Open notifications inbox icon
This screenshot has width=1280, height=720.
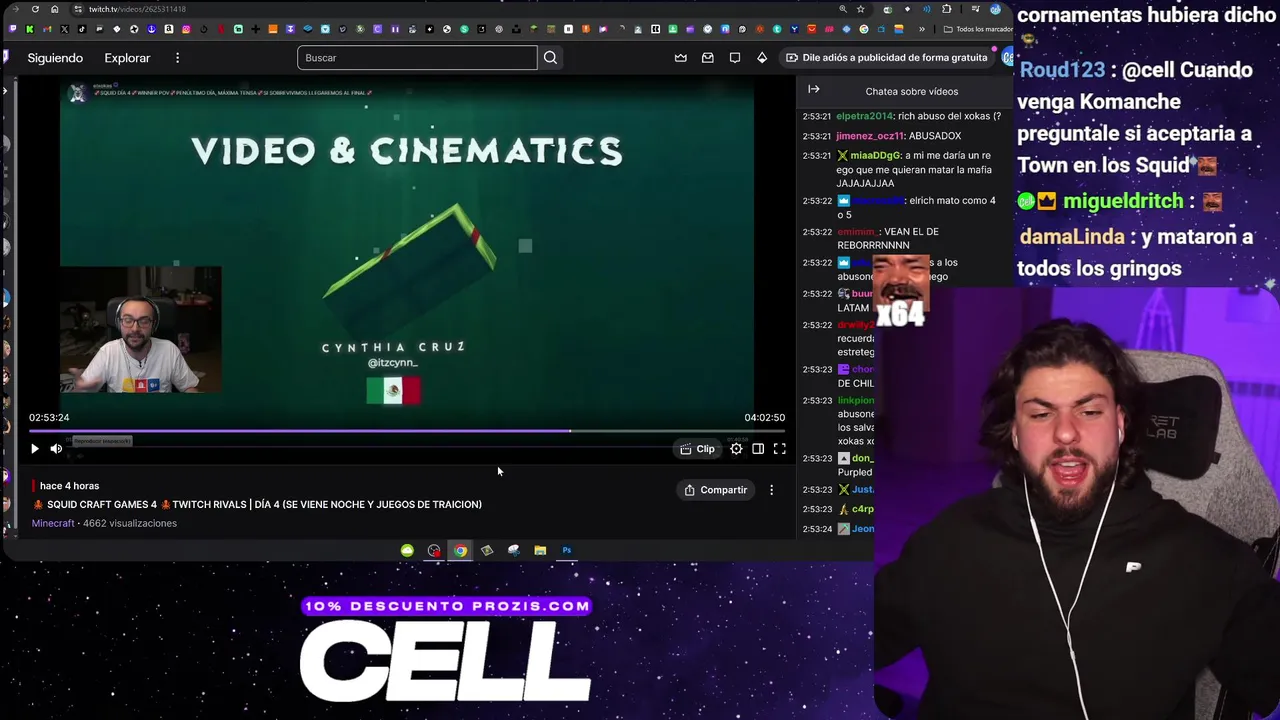tap(708, 58)
